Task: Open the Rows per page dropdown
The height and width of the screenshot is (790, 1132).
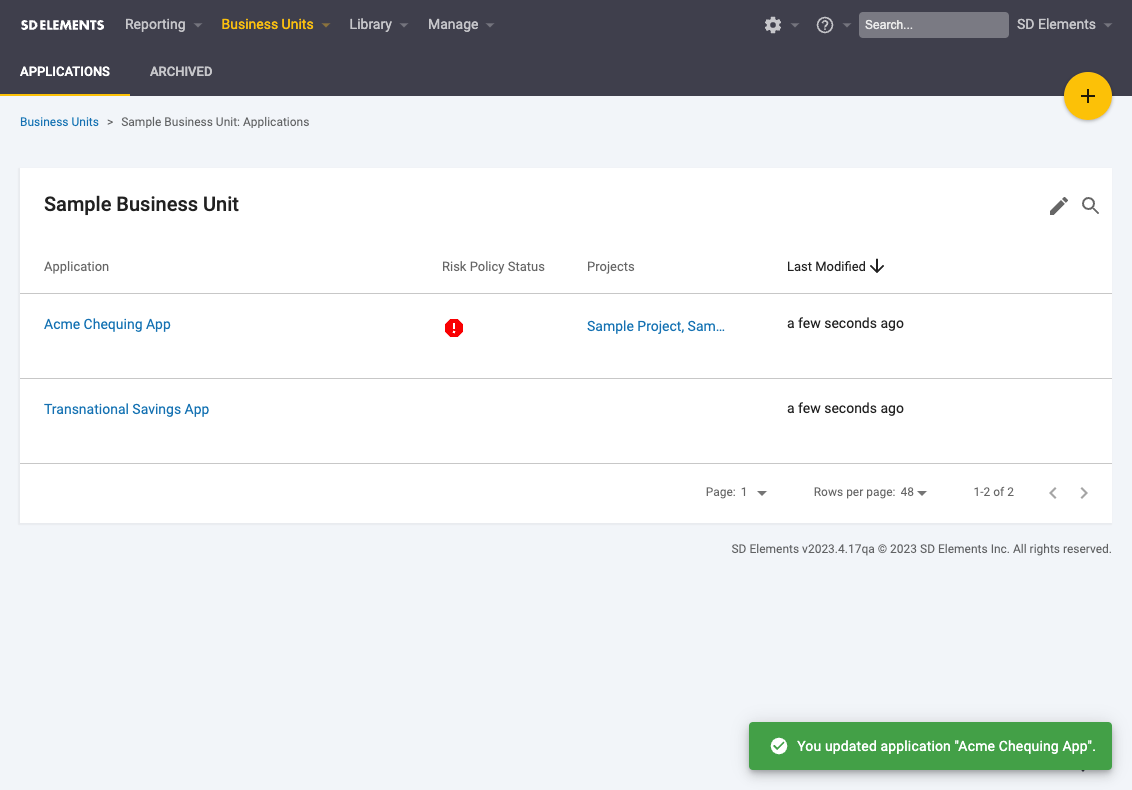Action: 913,492
